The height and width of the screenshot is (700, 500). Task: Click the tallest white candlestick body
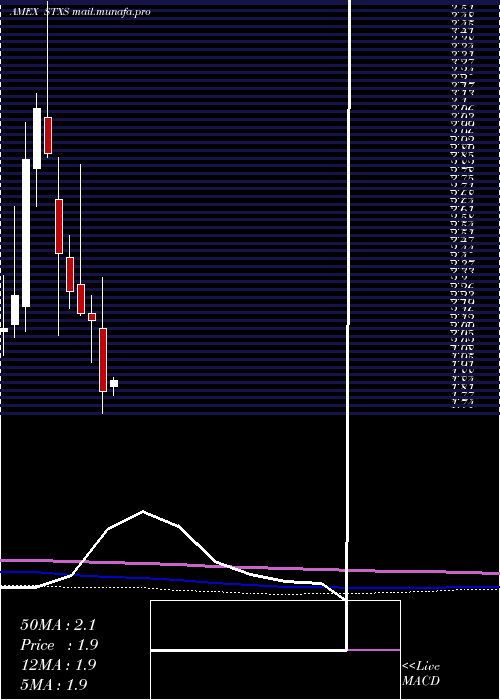click(x=26, y=233)
